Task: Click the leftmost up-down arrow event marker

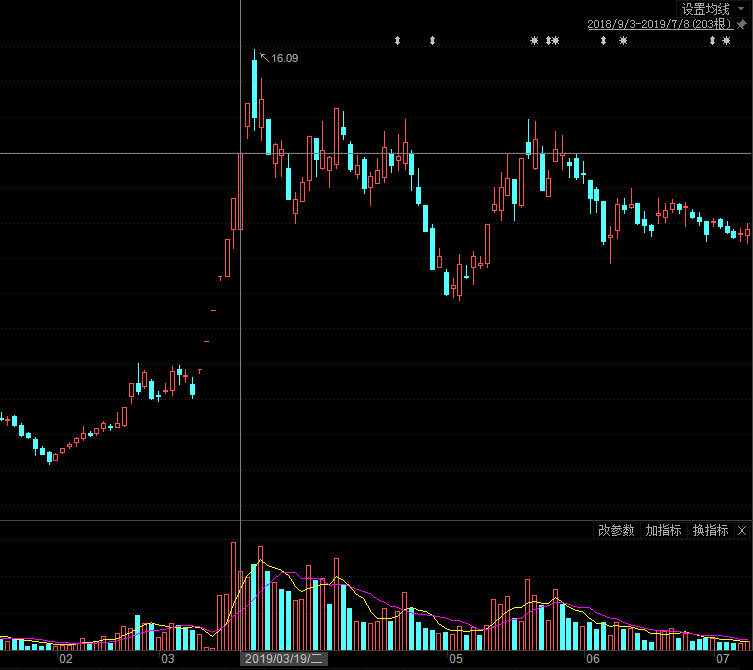Action: (397, 40)
